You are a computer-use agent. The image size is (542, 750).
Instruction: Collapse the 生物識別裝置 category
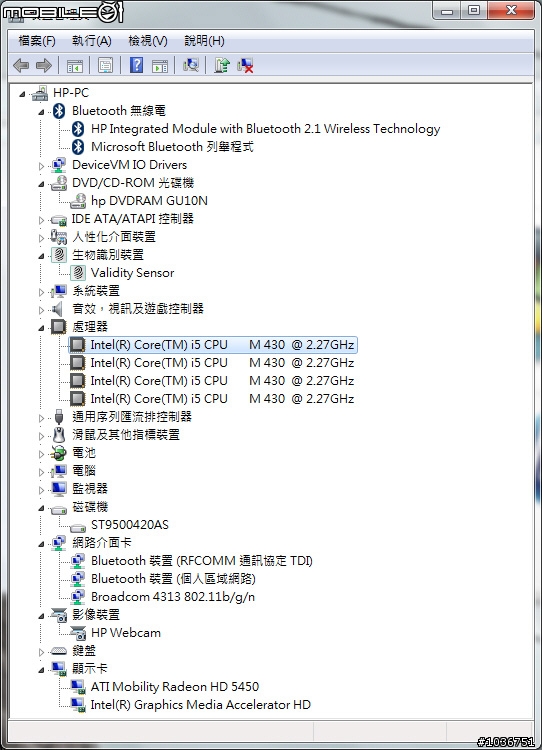41,256
